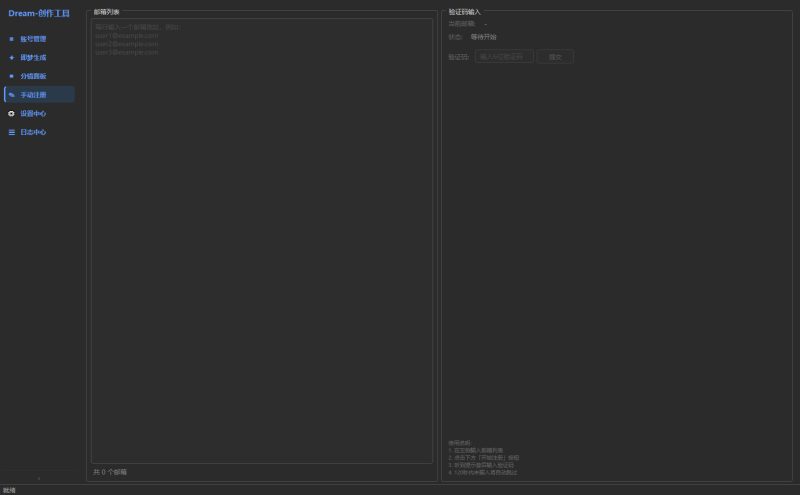Image resolution: width=800 pixels, height=495 pixels.
Task: Go to the 分镜面板 section
Action: pos(33,76)
